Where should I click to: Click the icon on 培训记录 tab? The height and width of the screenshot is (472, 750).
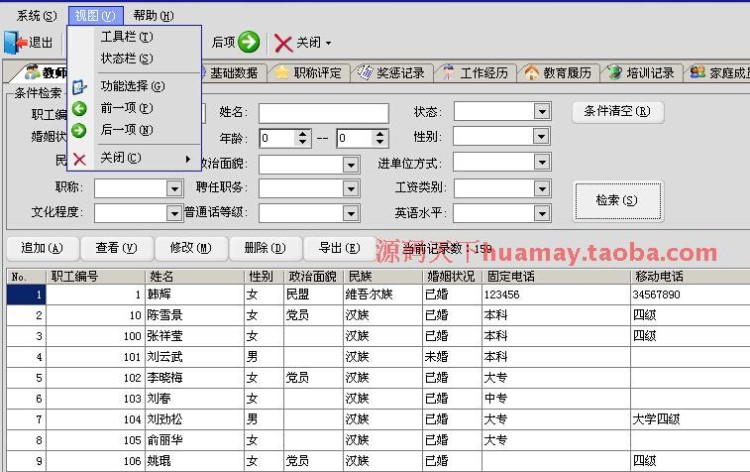click(x=615, y=73)
